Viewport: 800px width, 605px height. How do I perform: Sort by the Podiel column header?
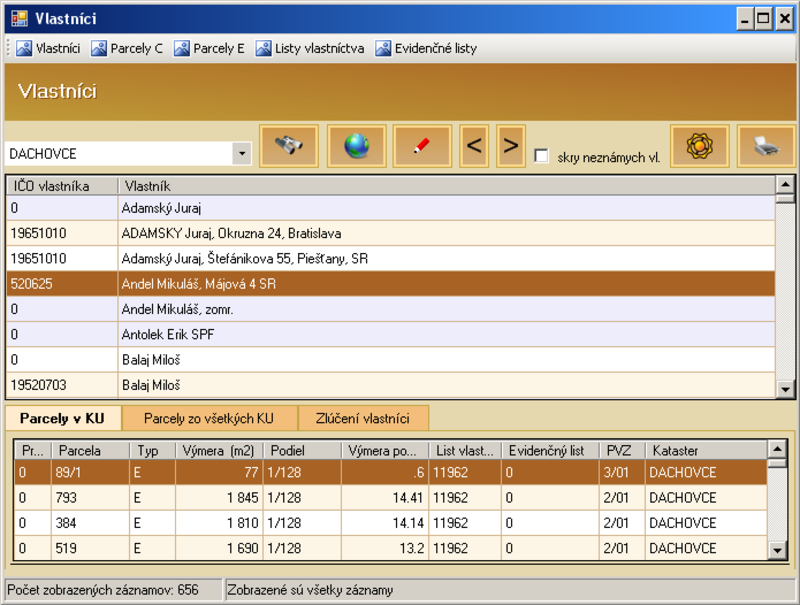coord(302,450)
